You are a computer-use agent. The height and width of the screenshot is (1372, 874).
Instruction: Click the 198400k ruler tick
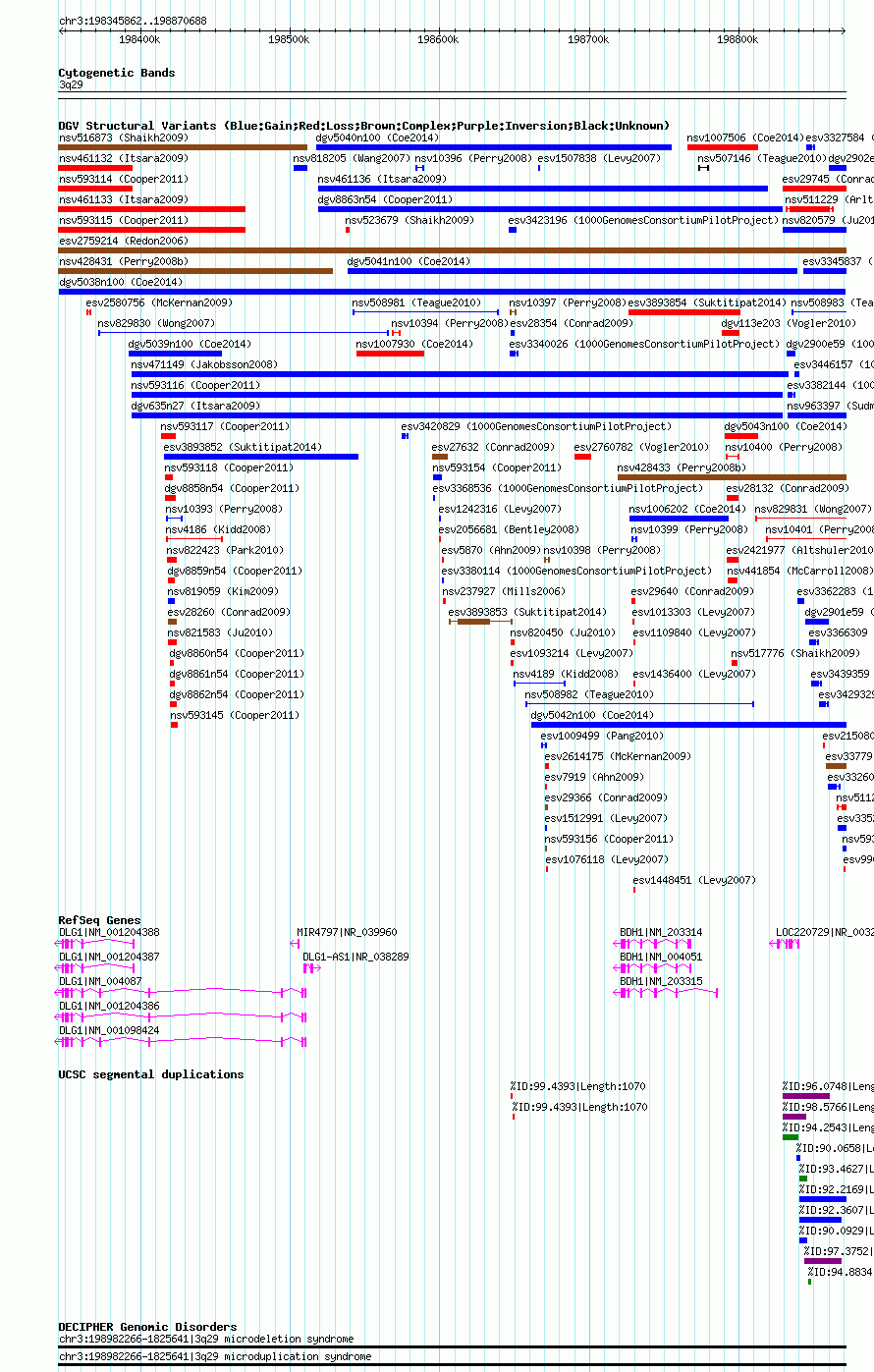pos(138,40)
